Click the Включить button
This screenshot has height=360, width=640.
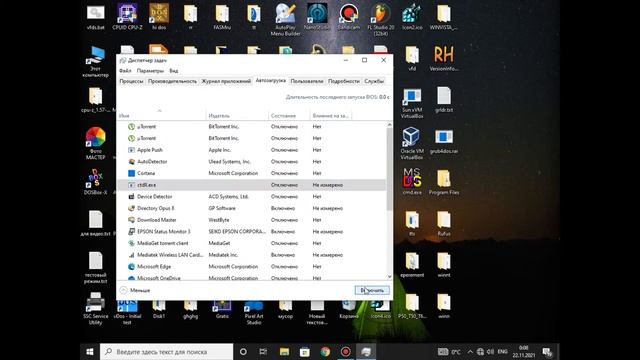pyautogui.click(x=372, y=290)
